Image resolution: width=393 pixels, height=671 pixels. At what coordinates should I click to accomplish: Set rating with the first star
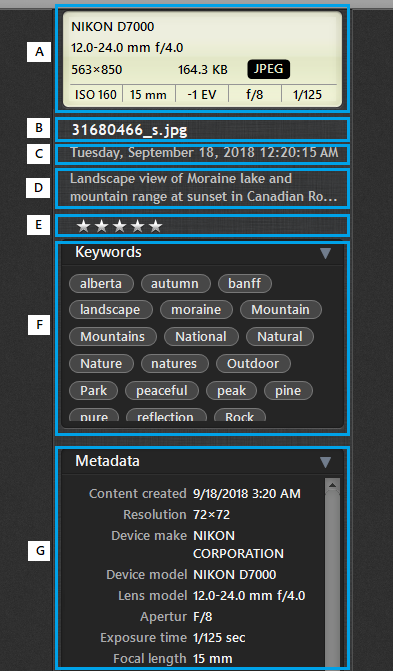(83, 226)
